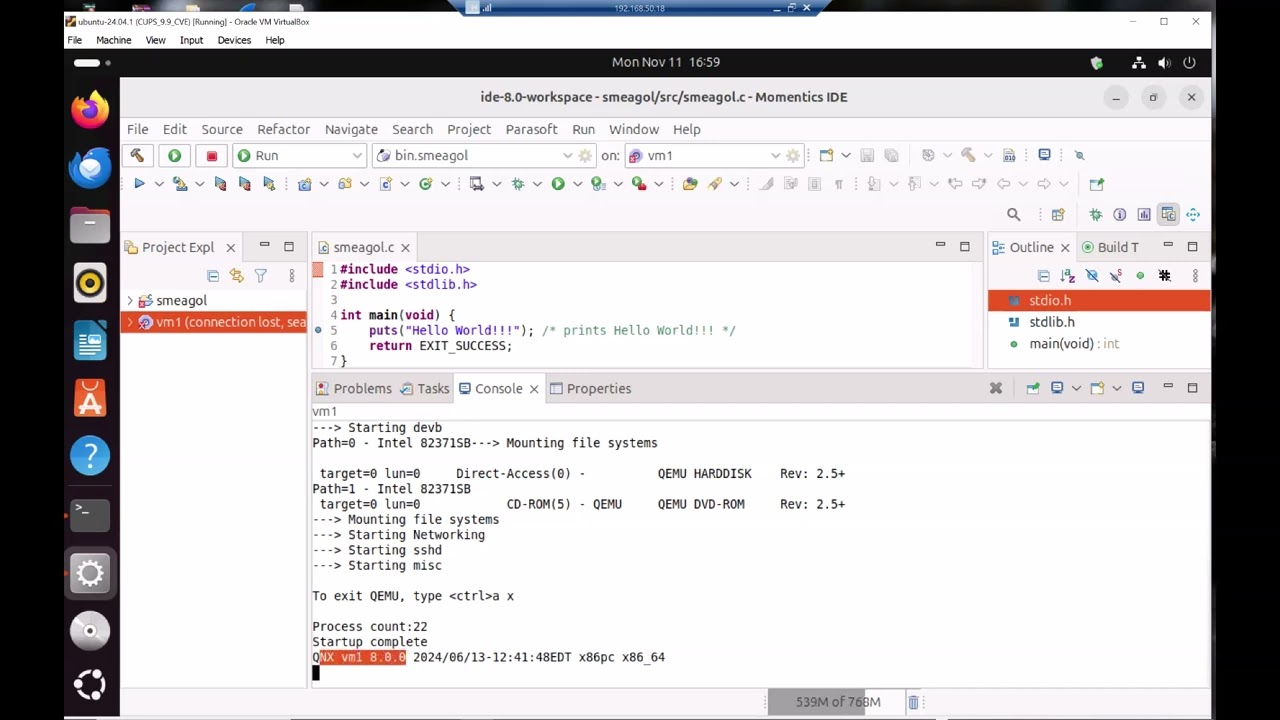
Task: Select stdlib.h in the Outline
Action: coord(1052,322)
